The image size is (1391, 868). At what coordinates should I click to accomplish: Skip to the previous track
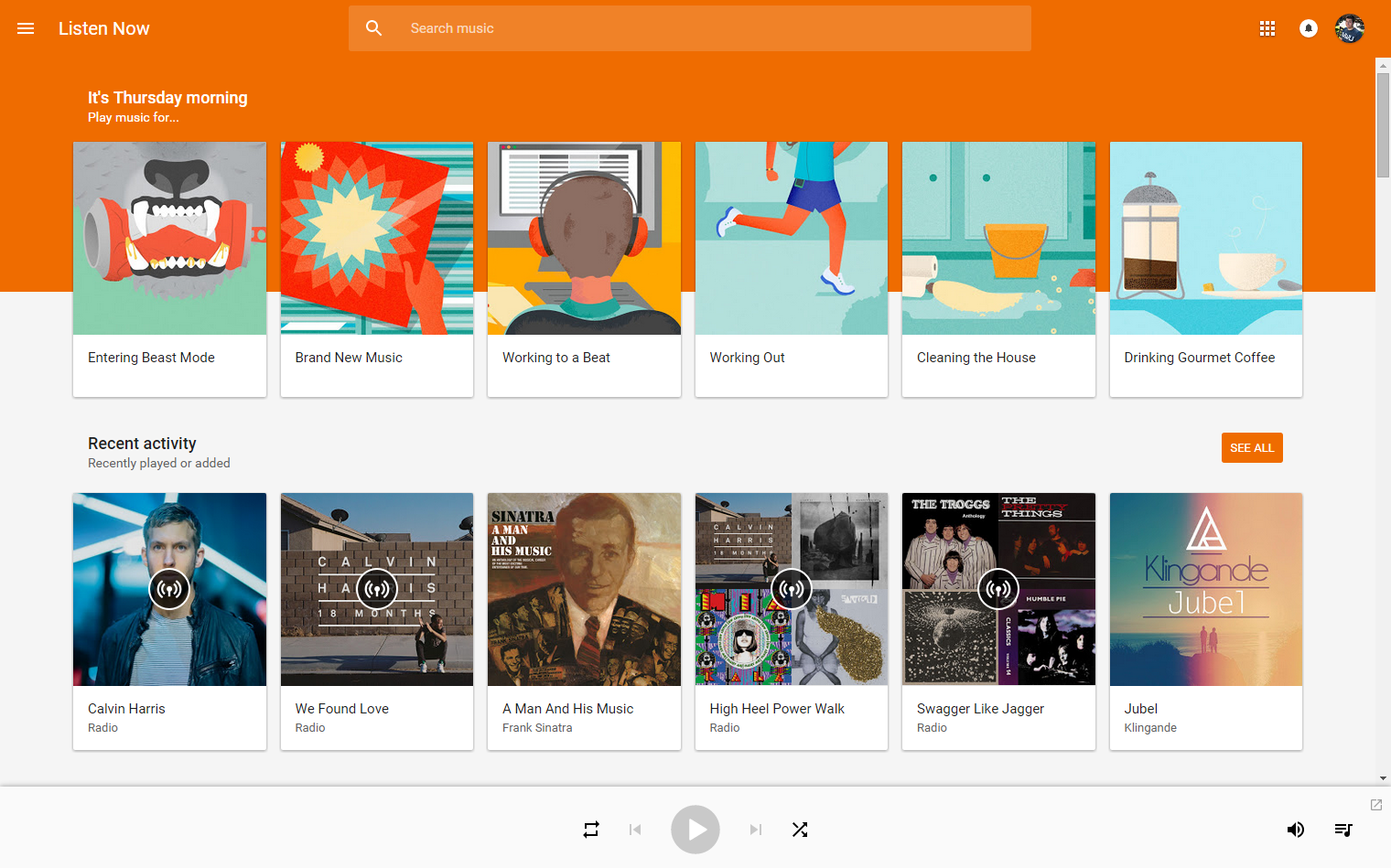(635, 830)
